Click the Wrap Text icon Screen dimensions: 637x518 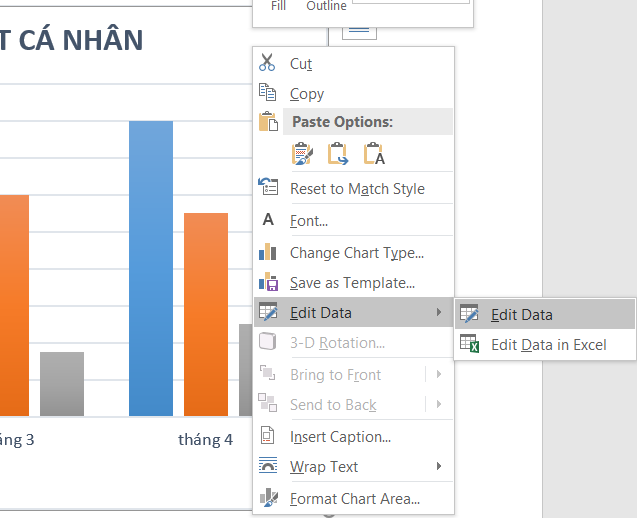point(268,466)
